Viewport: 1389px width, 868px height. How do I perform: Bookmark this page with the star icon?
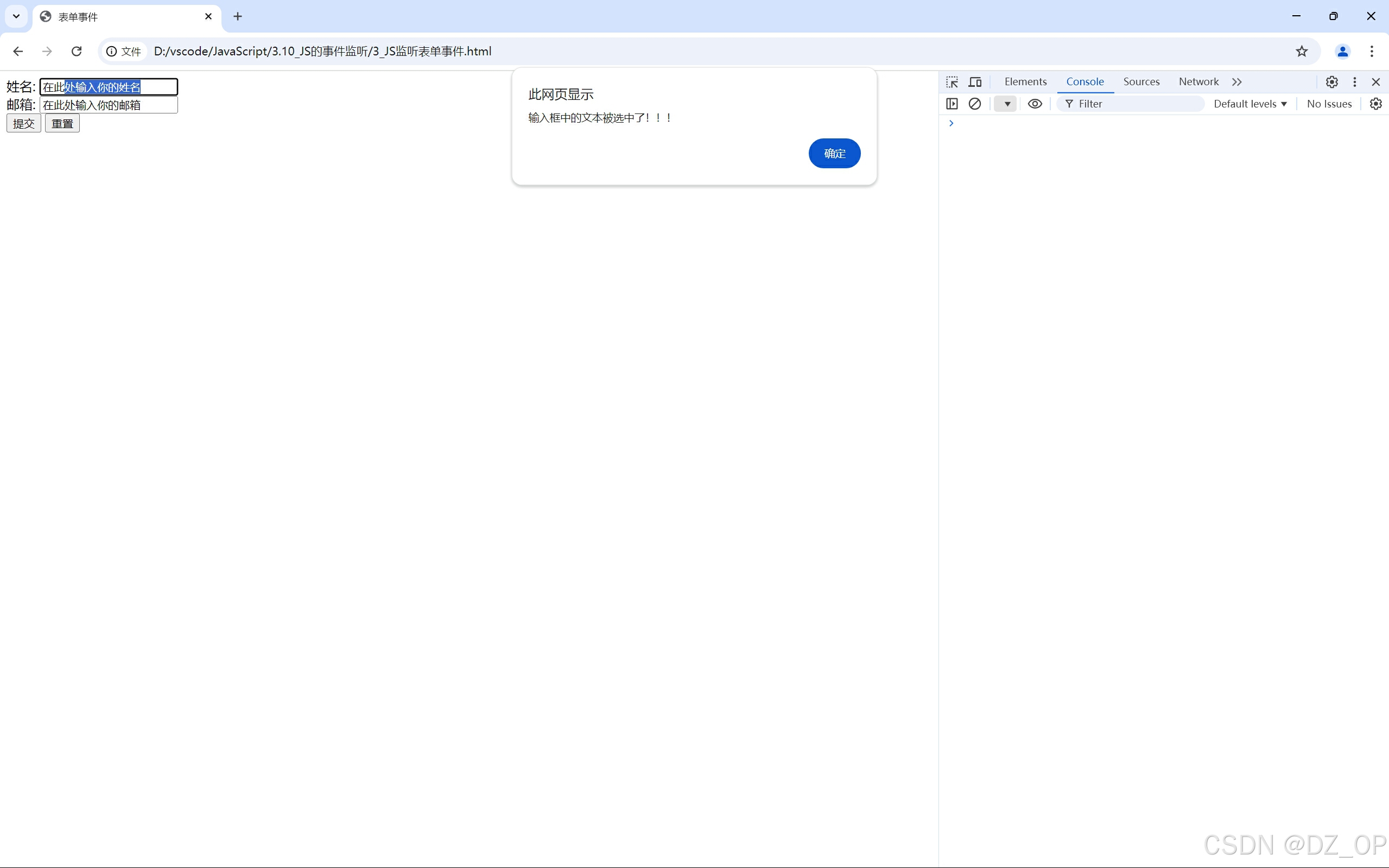click(x=1301, y=52)
